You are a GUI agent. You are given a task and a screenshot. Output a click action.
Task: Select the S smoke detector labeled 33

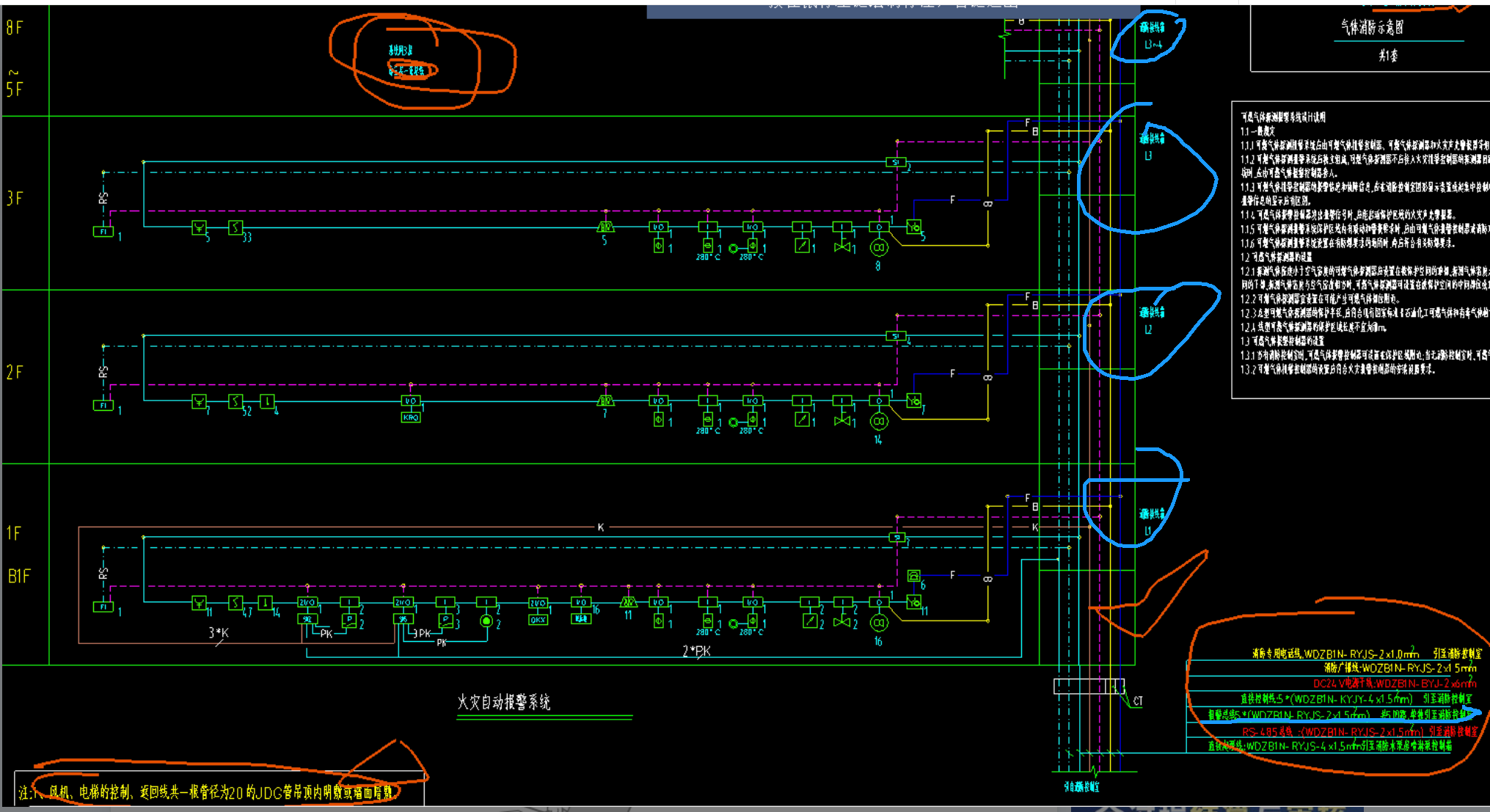pos(235,227)
